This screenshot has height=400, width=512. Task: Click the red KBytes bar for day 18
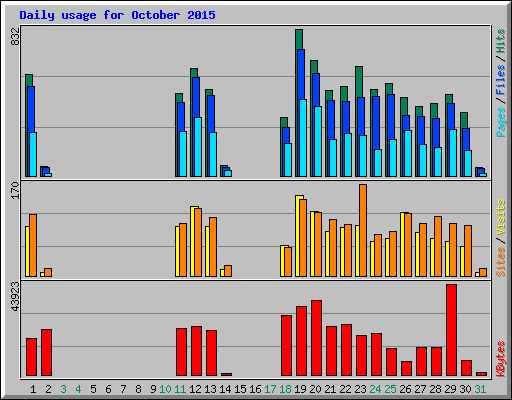click(286, 346)
